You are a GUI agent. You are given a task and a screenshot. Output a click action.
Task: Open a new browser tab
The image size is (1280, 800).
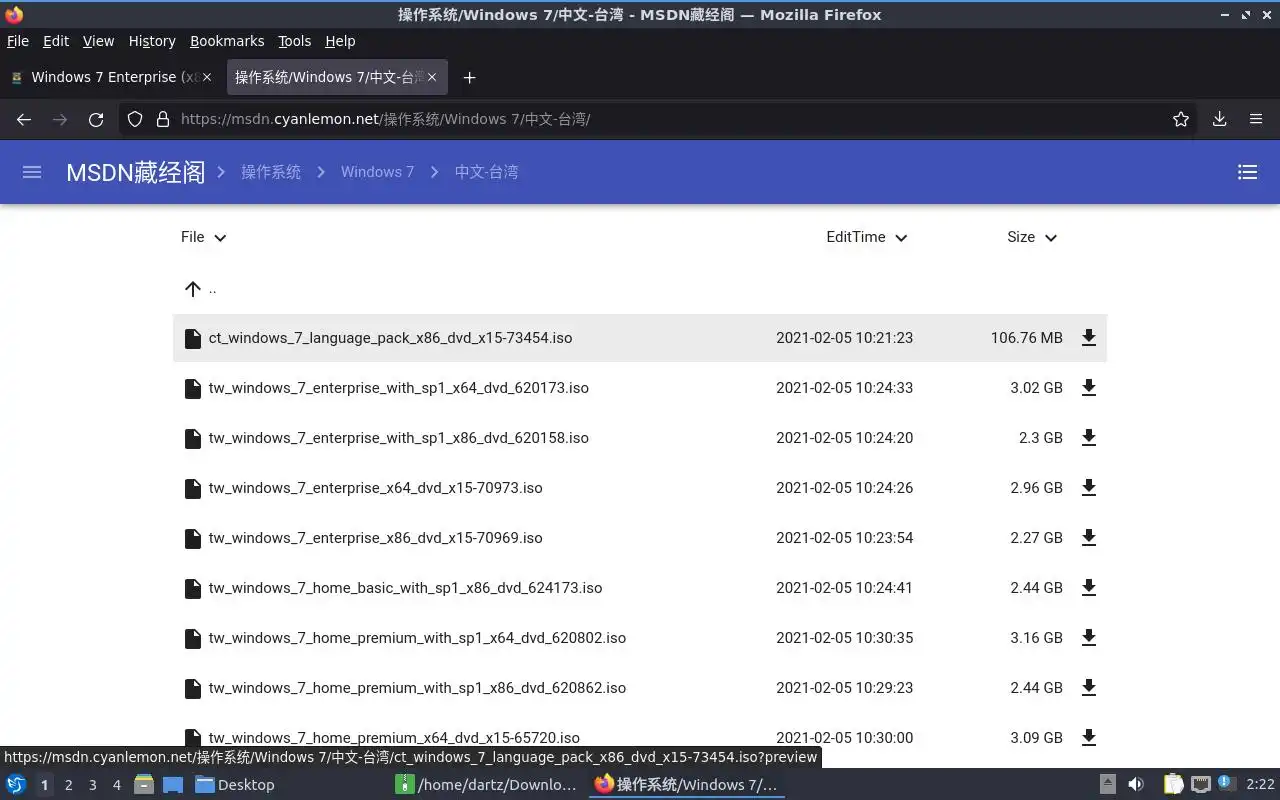click(x=469, y=77)
